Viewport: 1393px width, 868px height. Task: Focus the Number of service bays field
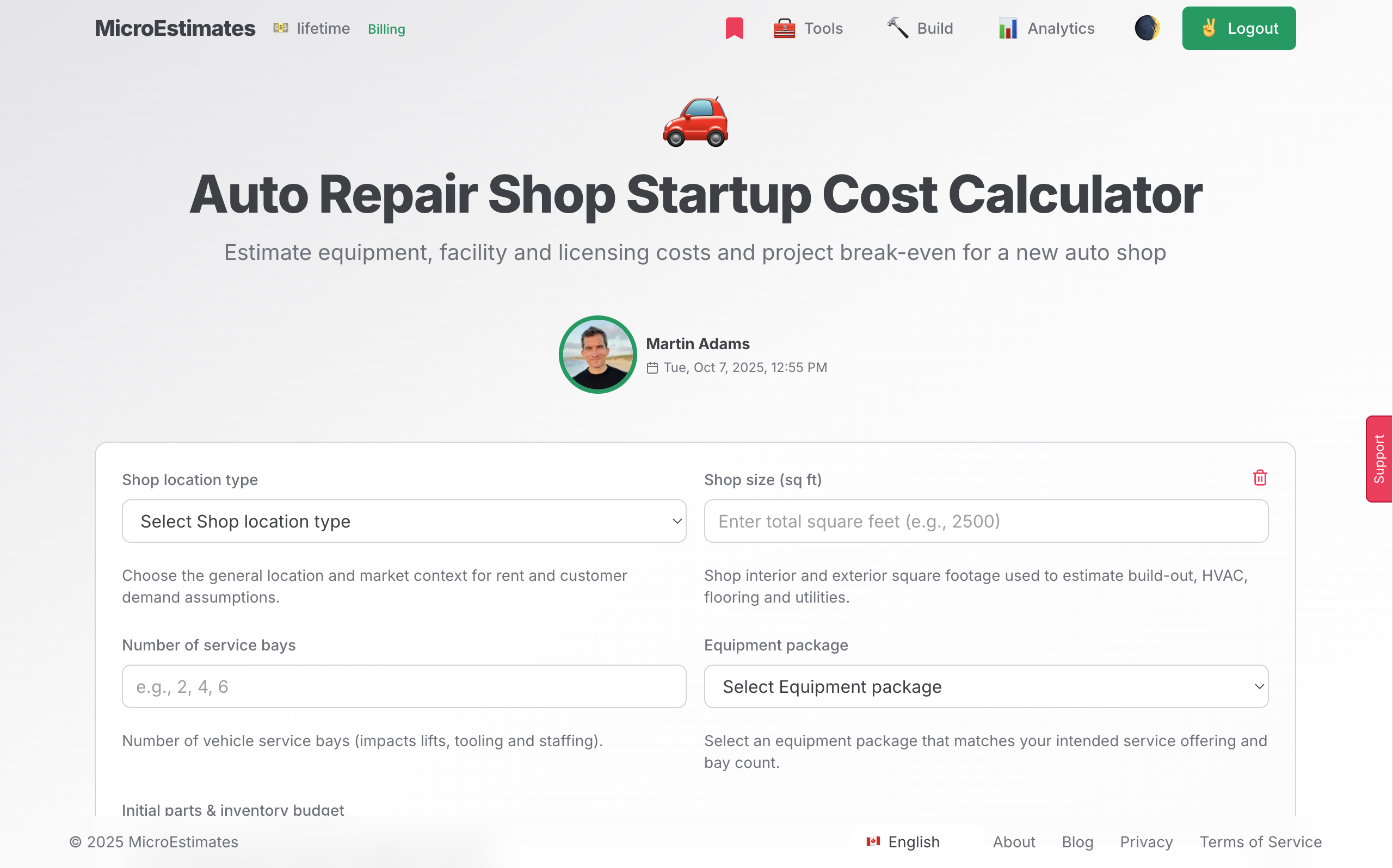pyautogui.click(x=404, y=686)
